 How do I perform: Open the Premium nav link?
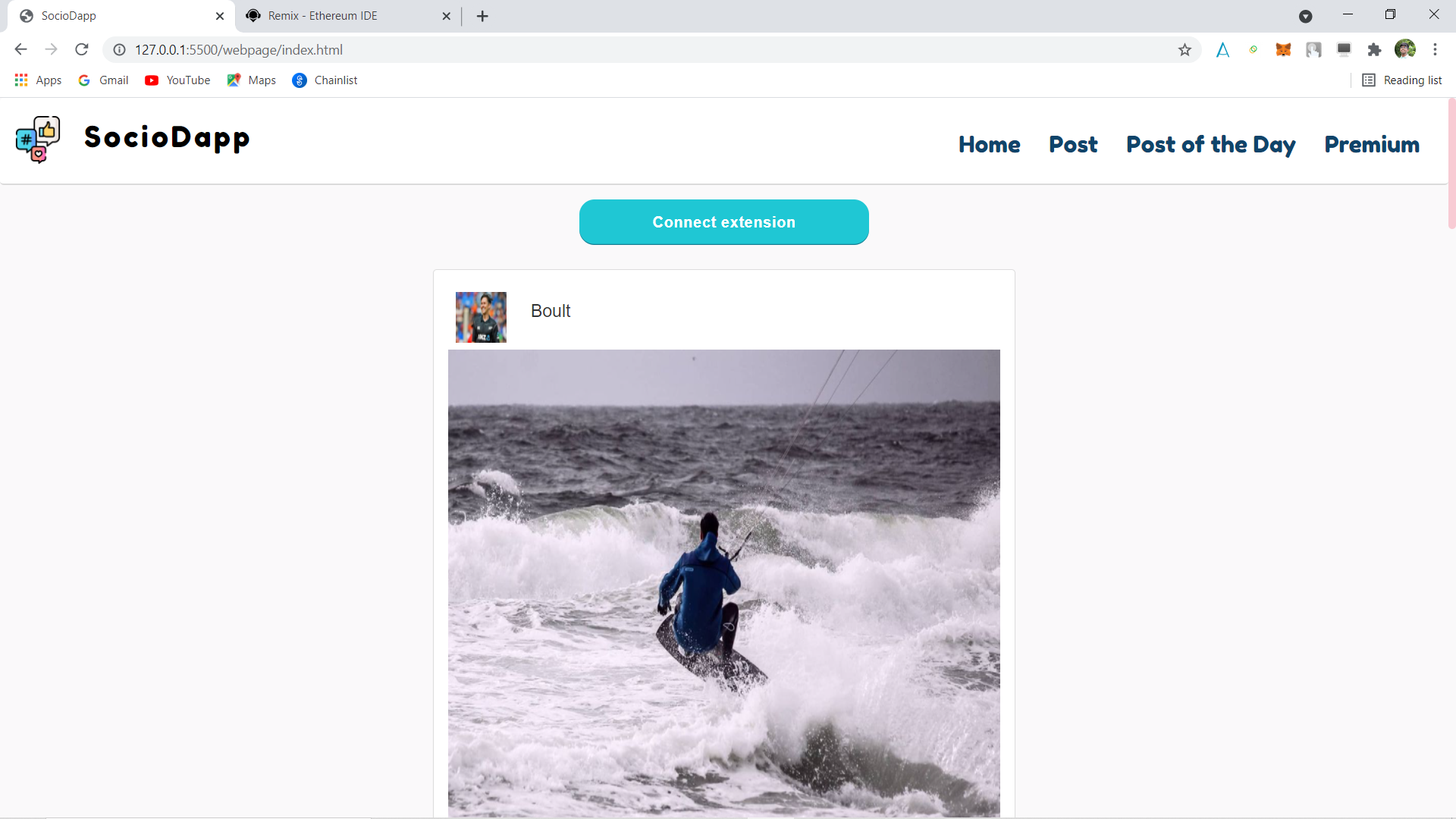(1371, 144)
